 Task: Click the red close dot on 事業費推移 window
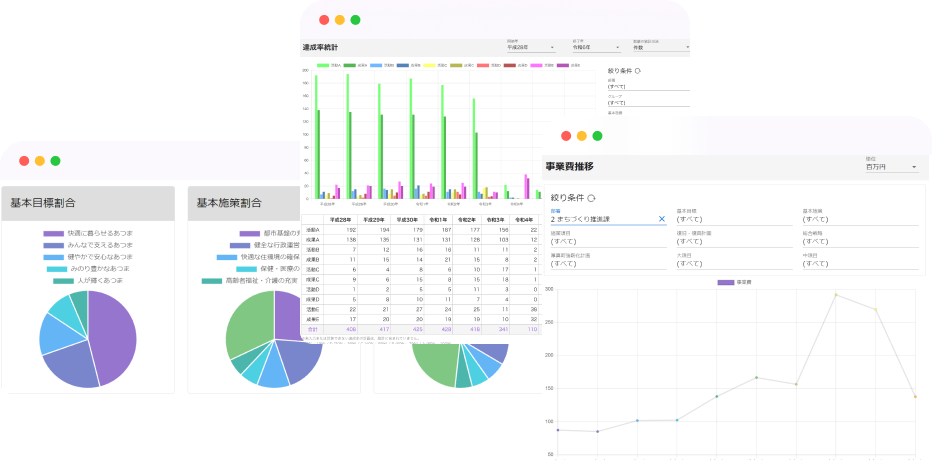566,136
